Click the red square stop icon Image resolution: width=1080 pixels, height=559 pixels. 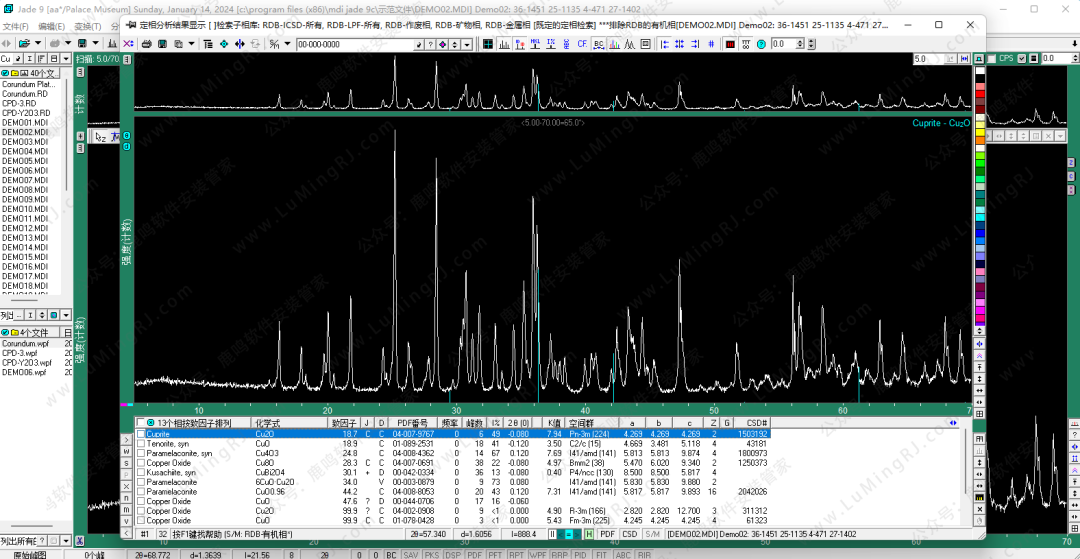[x=730, y=44]
